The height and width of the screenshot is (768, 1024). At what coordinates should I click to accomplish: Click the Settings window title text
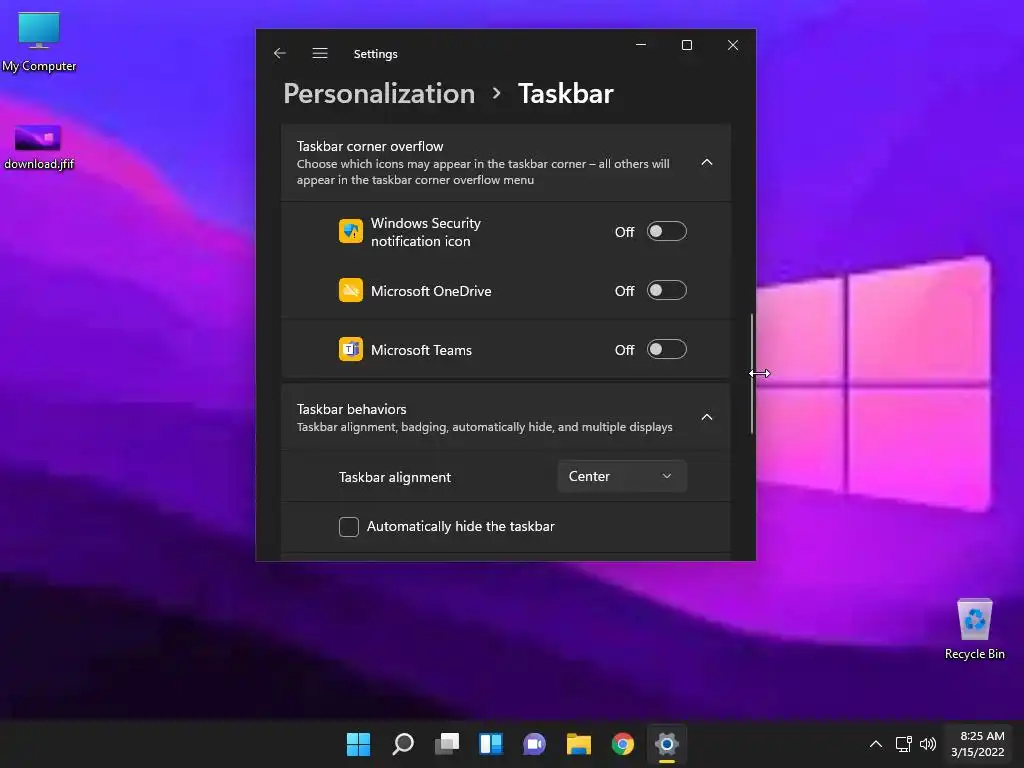pyautogui.click(x=376, y=54)
